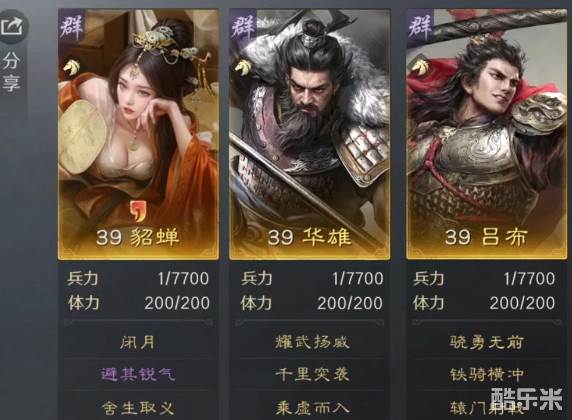
Task: Select the 舍生取义 skill
Action: (138, 408)
